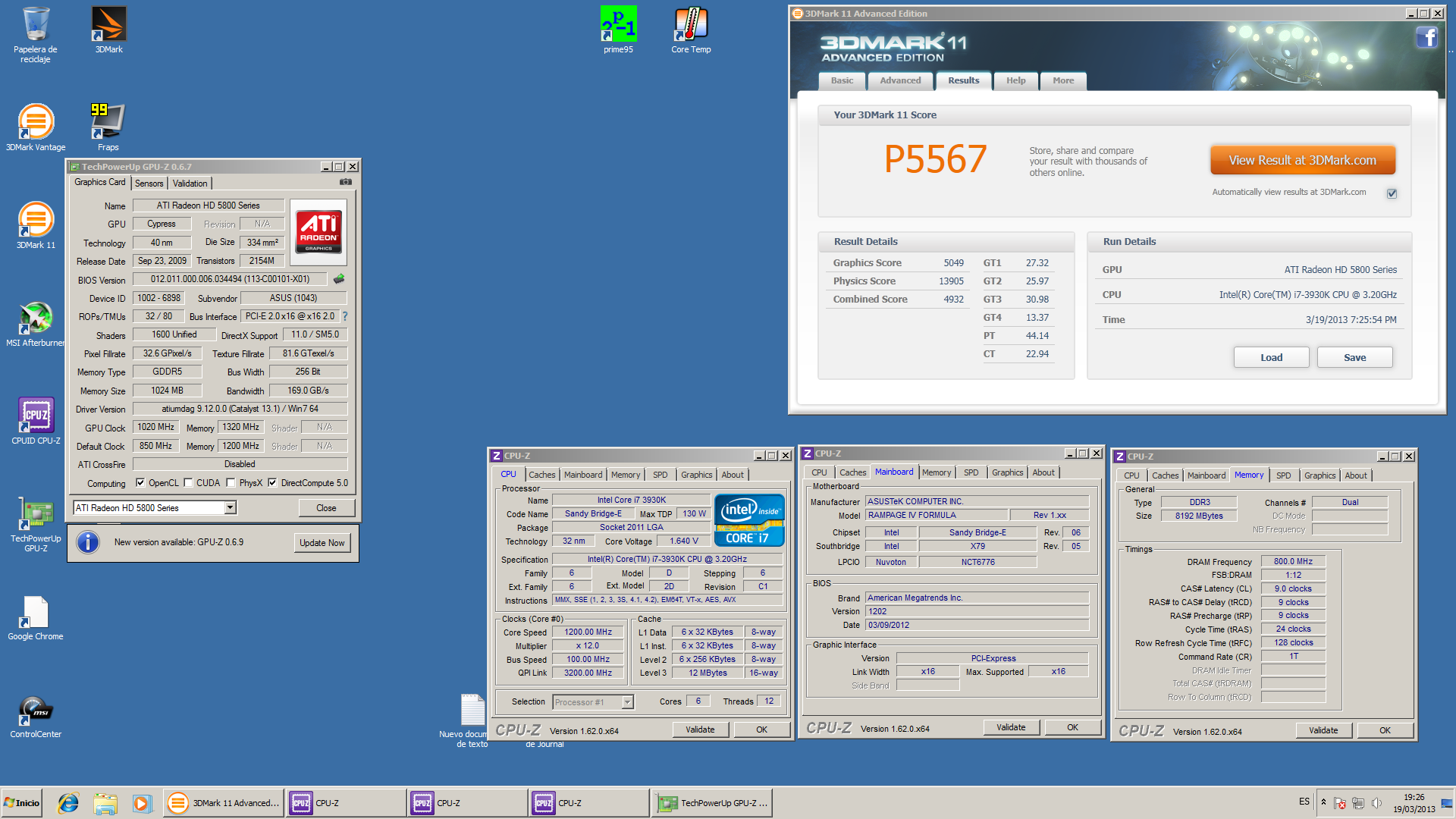Open Windows Explorer folder icon in the taskbar
Image resolution: width=1456 pixels, height=819 pixels.
point(105,803)
